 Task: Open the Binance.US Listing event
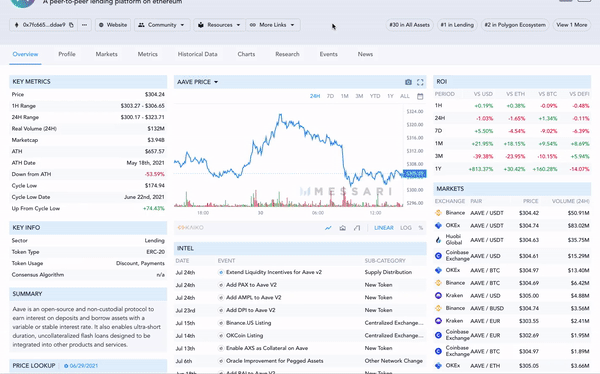248,323
